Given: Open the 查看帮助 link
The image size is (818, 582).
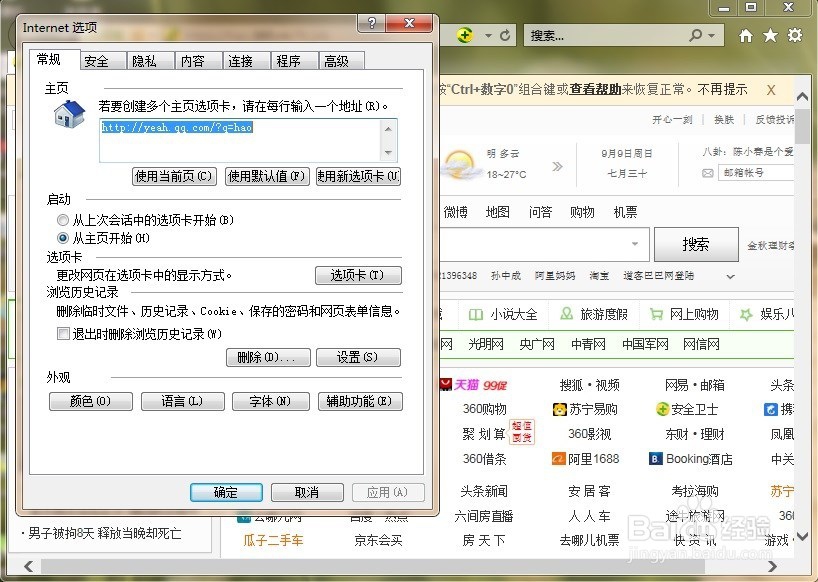Looking at the screenshot, I should click(x=595, y=90).
